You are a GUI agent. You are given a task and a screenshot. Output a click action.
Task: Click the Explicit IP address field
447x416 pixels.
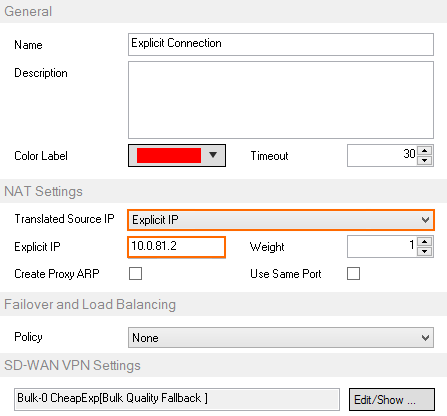tap(177, 247)
